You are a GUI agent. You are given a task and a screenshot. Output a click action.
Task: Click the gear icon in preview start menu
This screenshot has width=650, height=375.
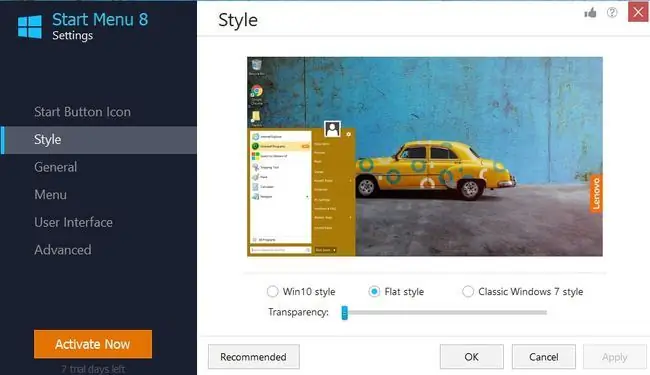coord(349,134)
